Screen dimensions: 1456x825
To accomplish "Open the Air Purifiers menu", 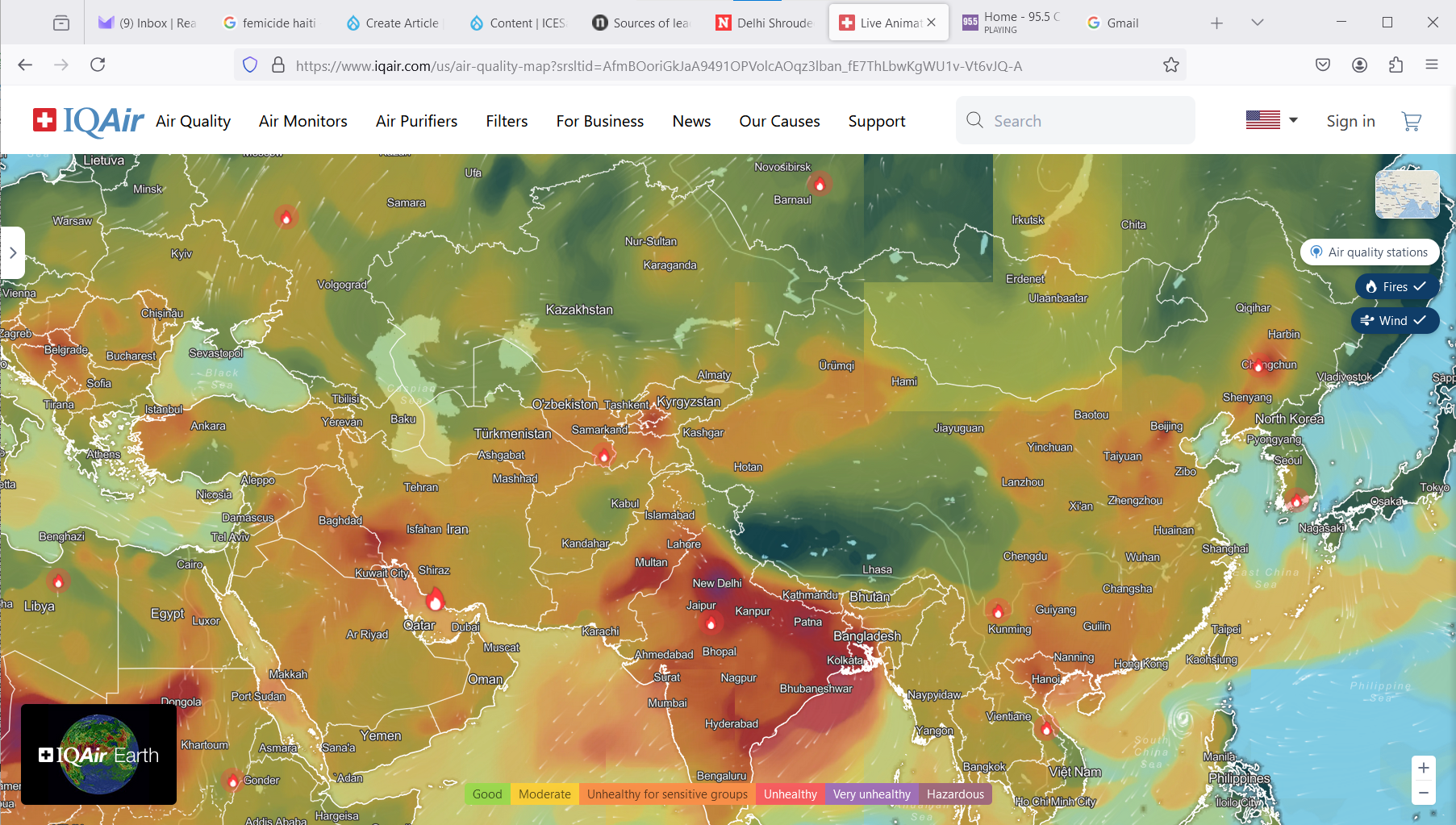I will (416, 121).
